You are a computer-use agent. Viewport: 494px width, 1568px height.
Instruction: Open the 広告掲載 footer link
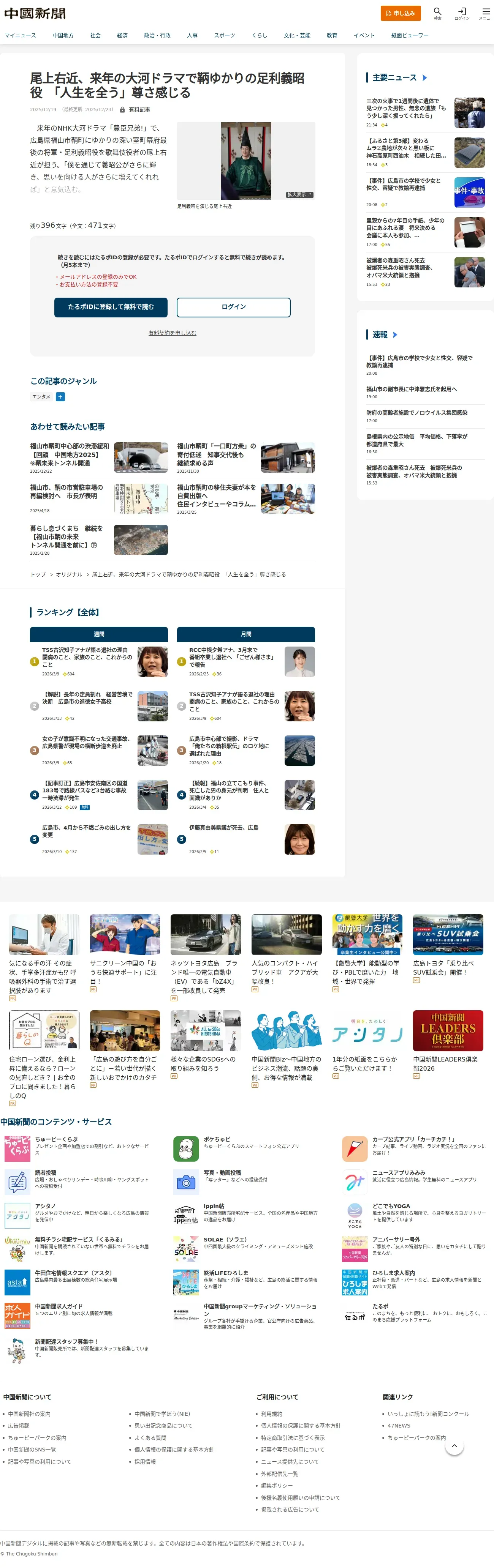pyautogui.click(x=18, y=1426)
